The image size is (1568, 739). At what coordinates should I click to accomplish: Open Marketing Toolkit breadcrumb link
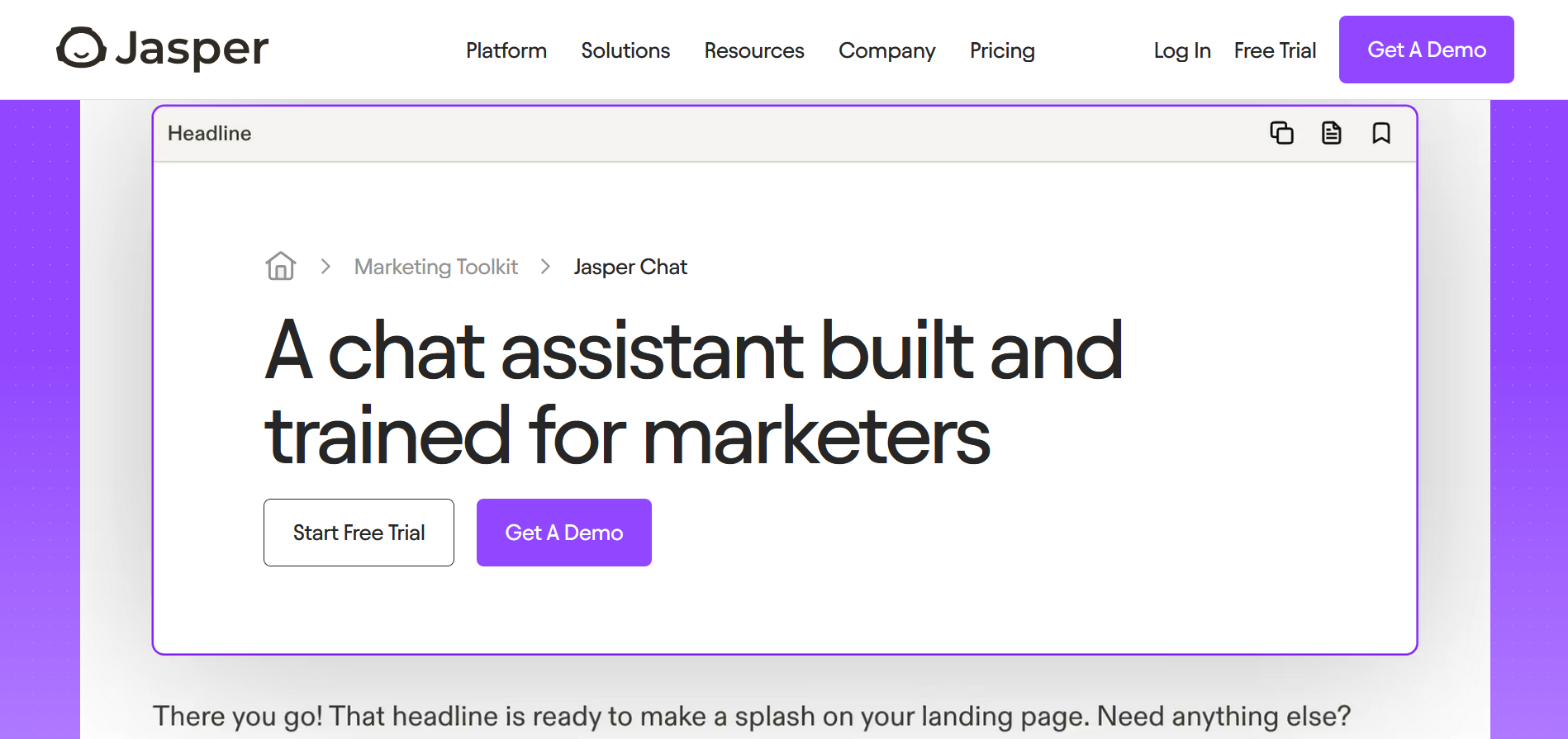[436, 267]
